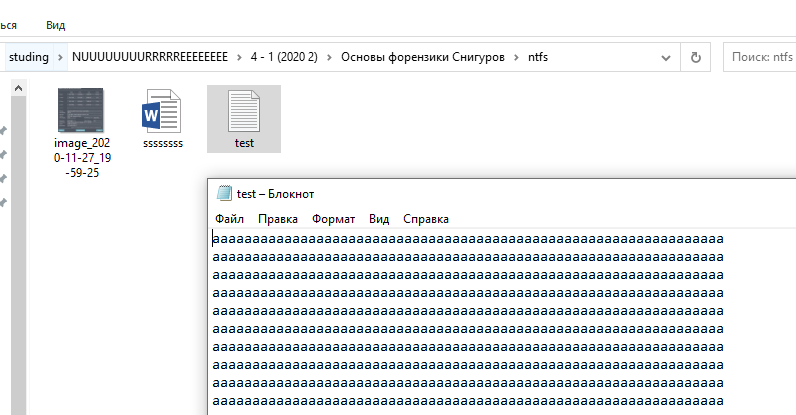Open chevron after Основы форензики Снигуров breadcrumb
796x415 pixels.
coord(516,57)
